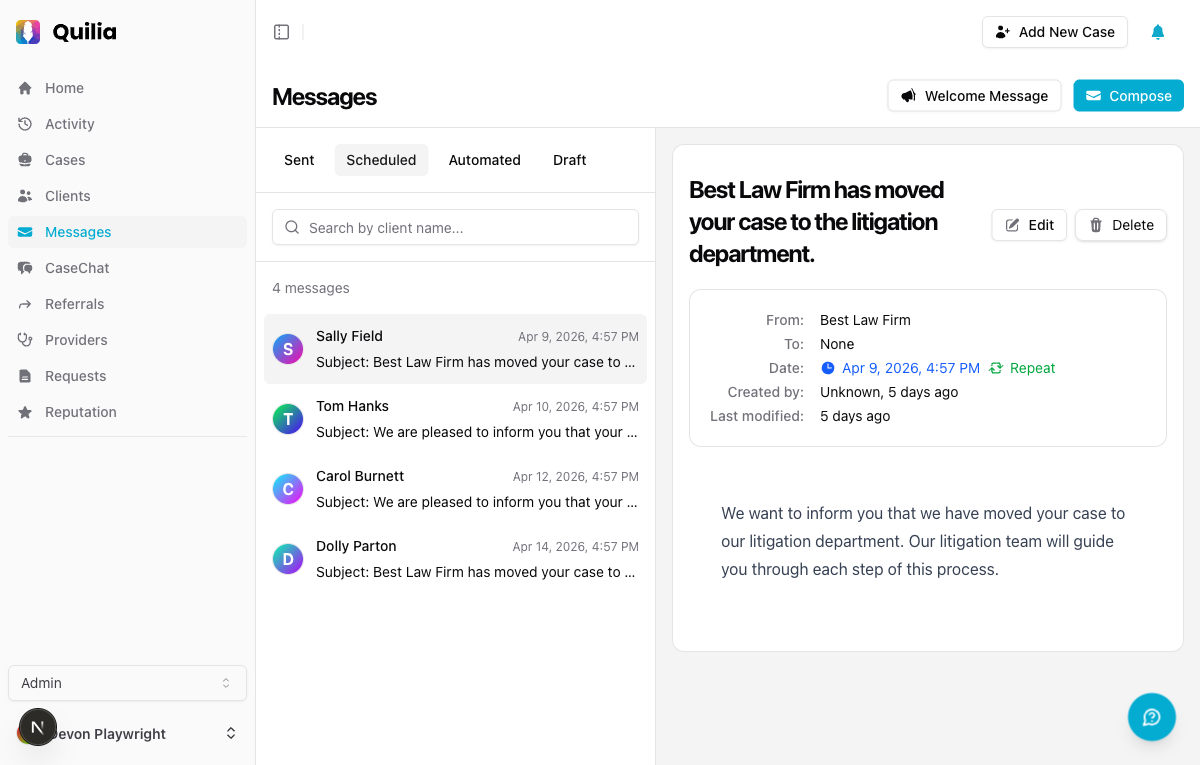Open the Activity history page
1200x765 pixels.
point(69,124)
